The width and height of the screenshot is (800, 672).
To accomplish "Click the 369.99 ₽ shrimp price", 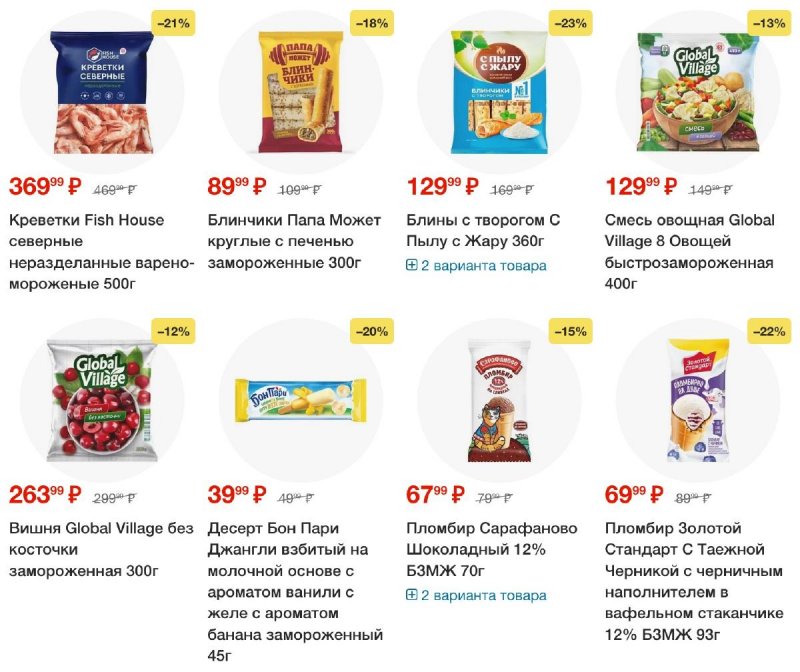I will (45, 186).
